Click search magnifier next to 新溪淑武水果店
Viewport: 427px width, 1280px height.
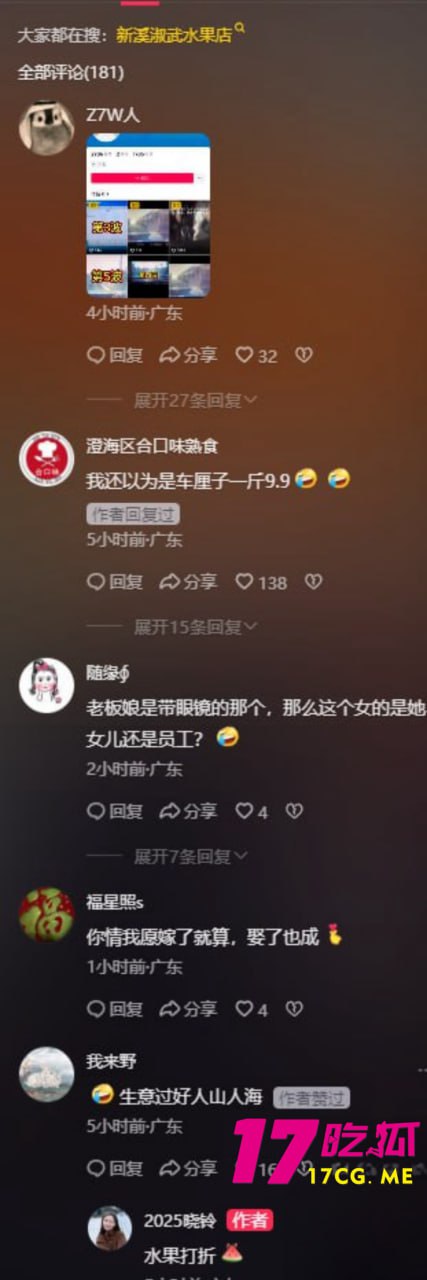click(240, 31)
